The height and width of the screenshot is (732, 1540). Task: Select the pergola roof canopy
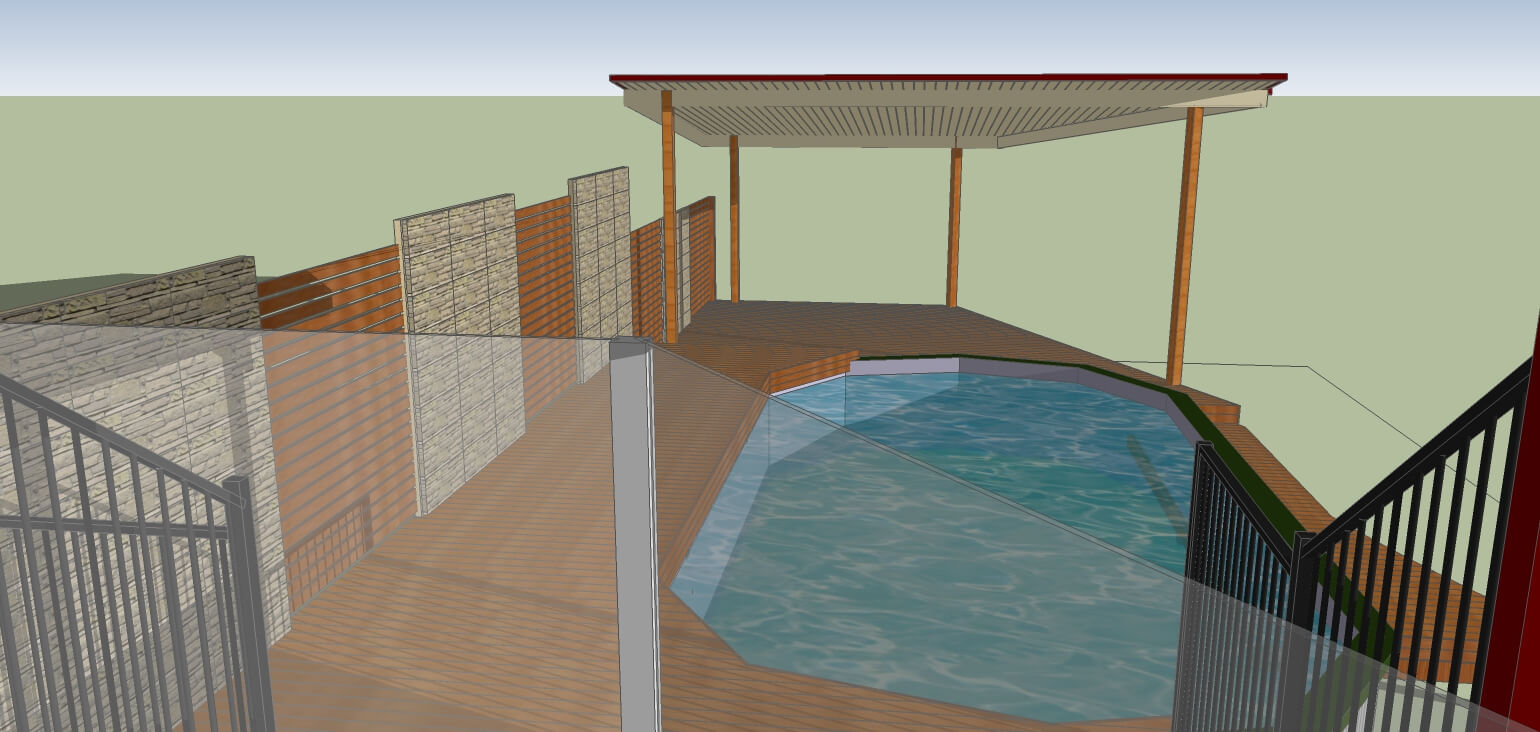(948, 110)
